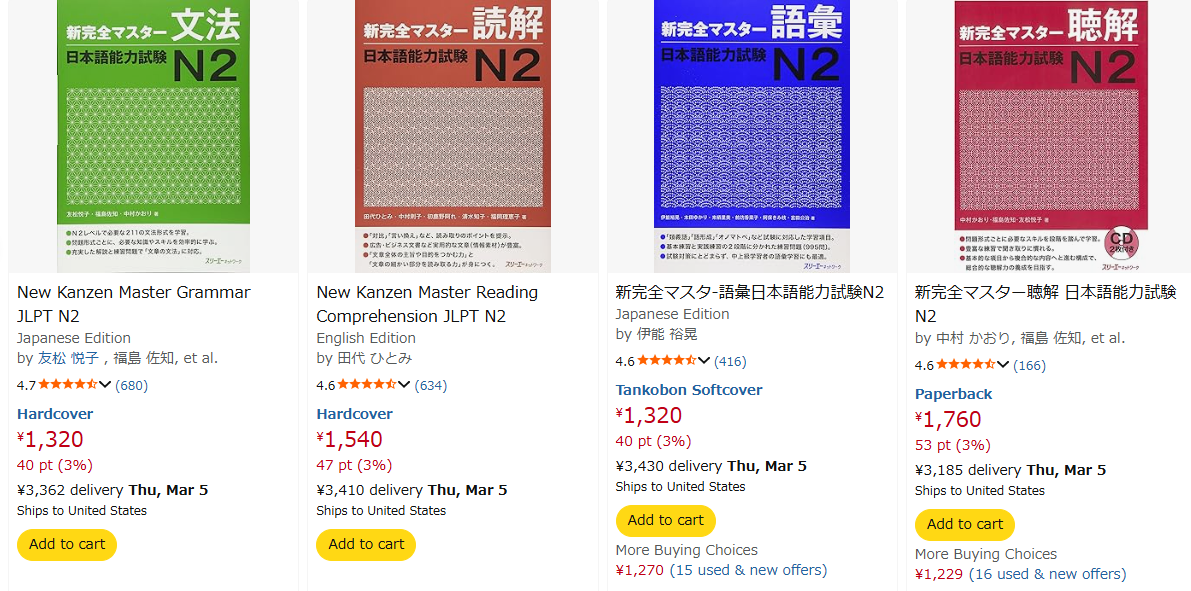The image size is (1191, 591).
Task: Add 聴解 N2 book to cart
Action: (964, 524)
